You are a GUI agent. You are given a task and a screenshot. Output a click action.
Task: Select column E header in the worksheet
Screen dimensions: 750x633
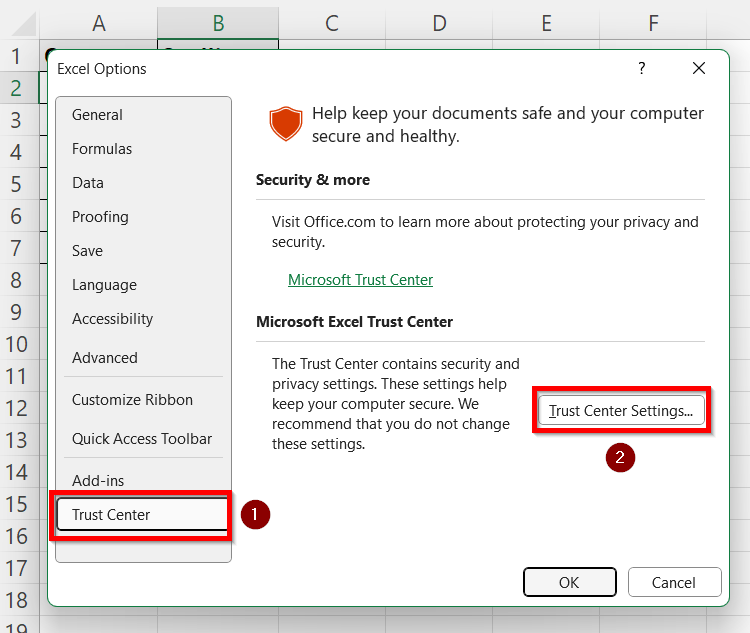click(546, 22)
